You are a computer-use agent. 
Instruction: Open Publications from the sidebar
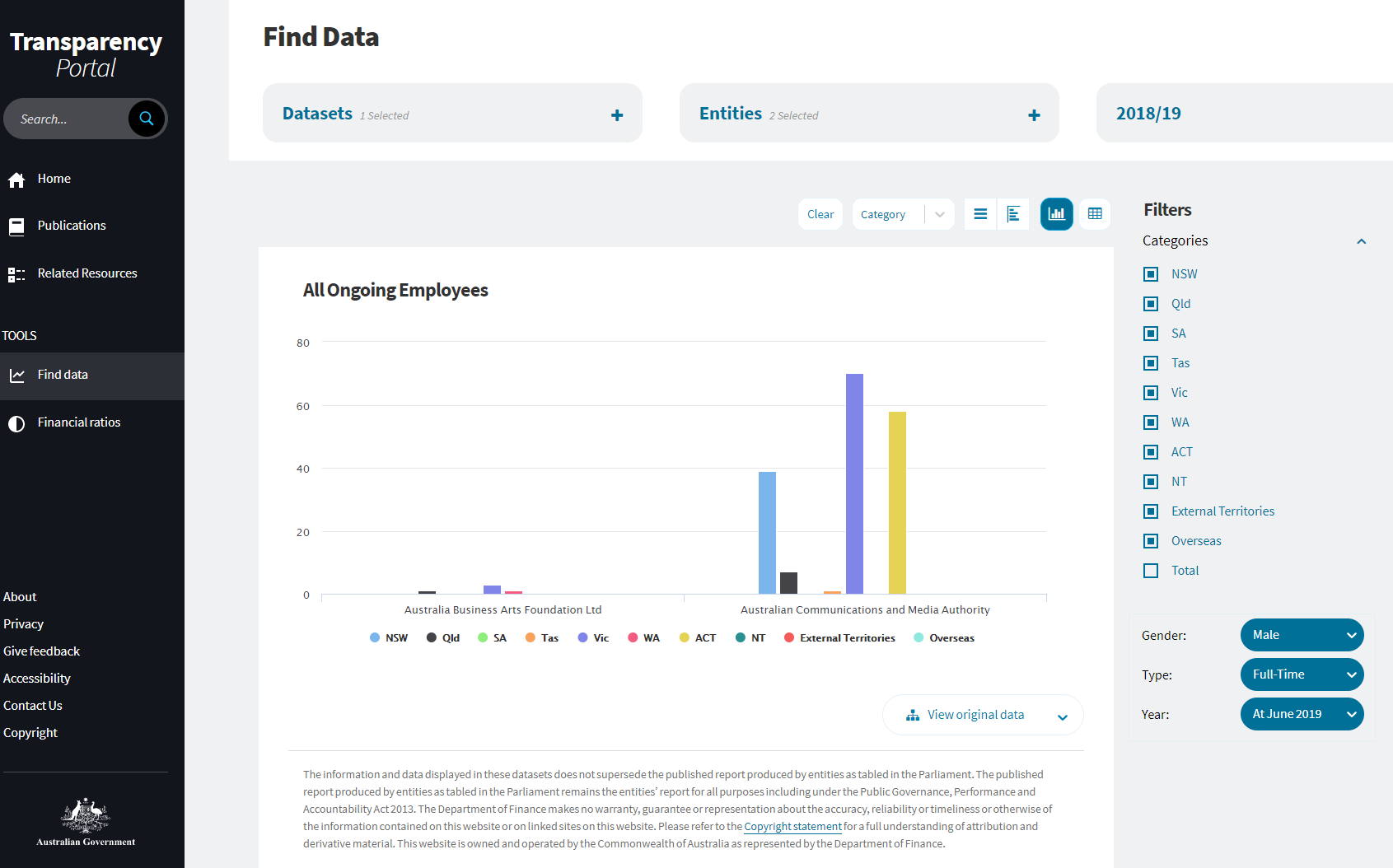point(72,225)
